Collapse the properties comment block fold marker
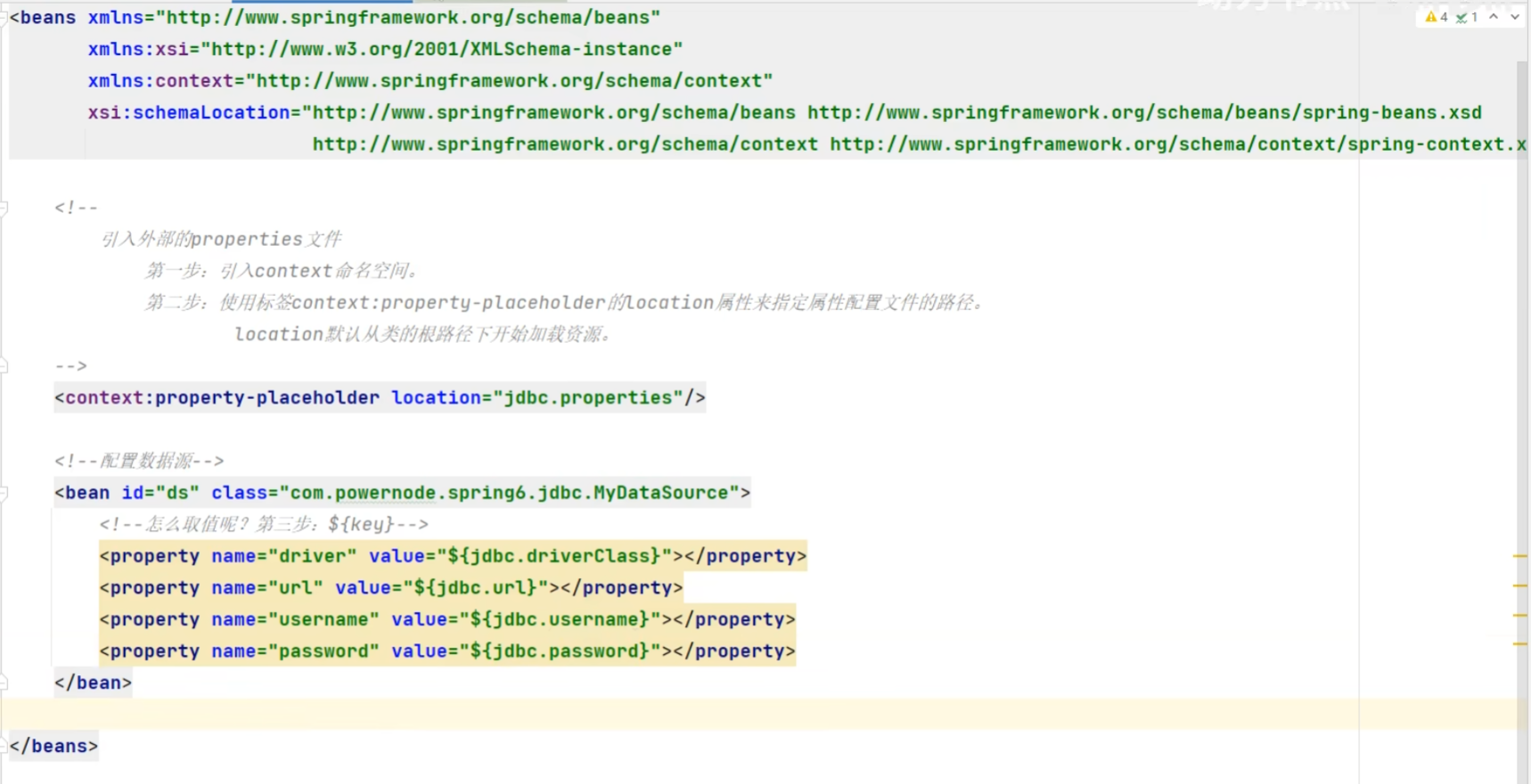 4,208
